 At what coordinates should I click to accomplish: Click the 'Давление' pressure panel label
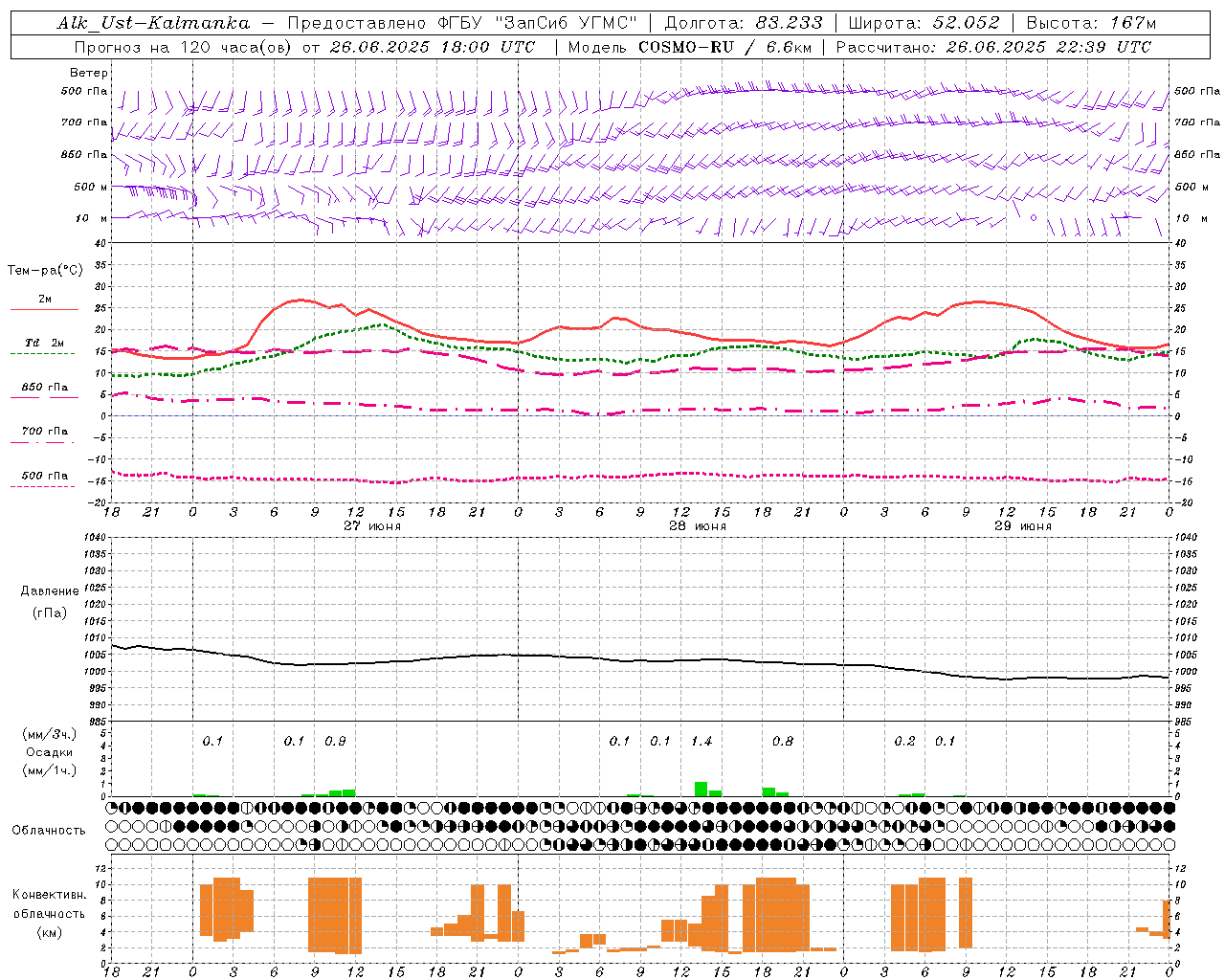tap(50, 591)
